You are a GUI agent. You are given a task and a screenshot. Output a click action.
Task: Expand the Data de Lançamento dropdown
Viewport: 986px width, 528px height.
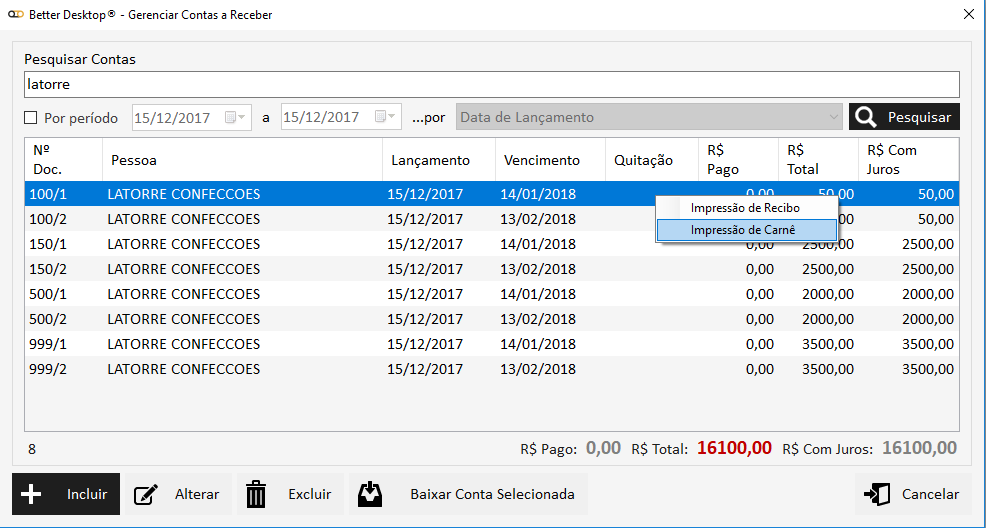833,117
